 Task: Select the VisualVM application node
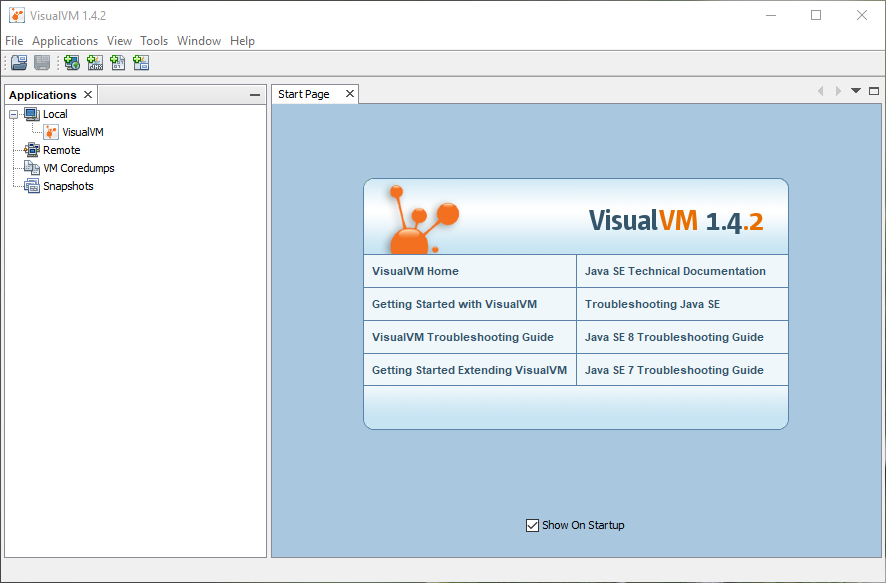point(82,132)
